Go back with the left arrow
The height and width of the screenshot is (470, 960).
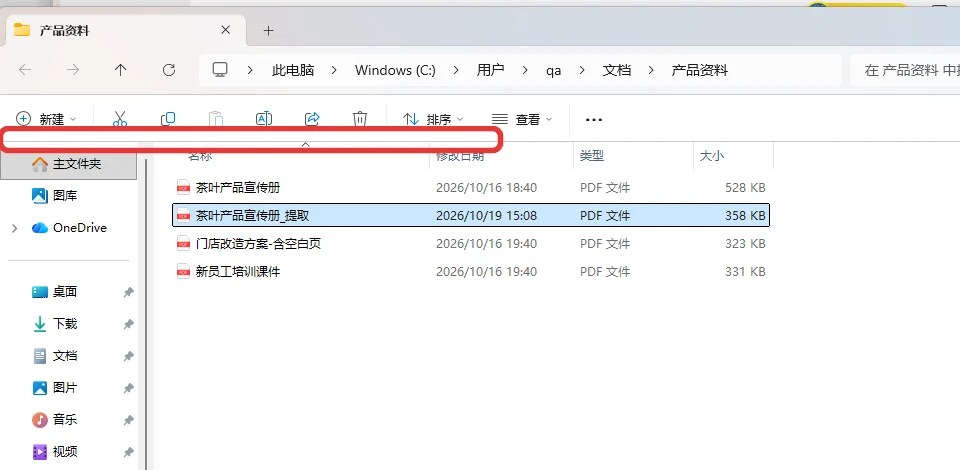pos(25,70)
